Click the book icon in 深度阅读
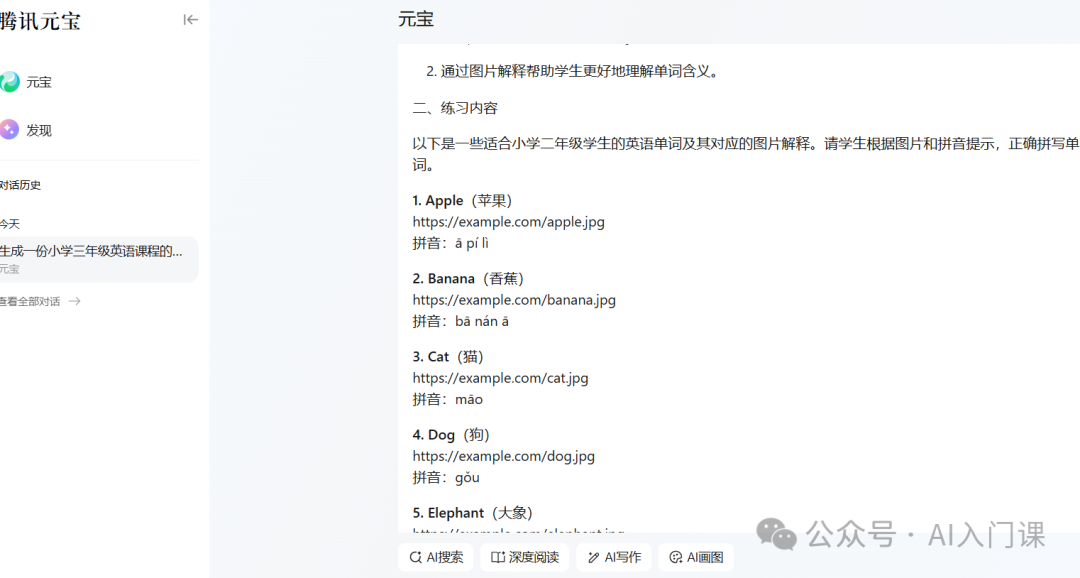Screen dimensions: 1080x578 click(x=497, y=557)
